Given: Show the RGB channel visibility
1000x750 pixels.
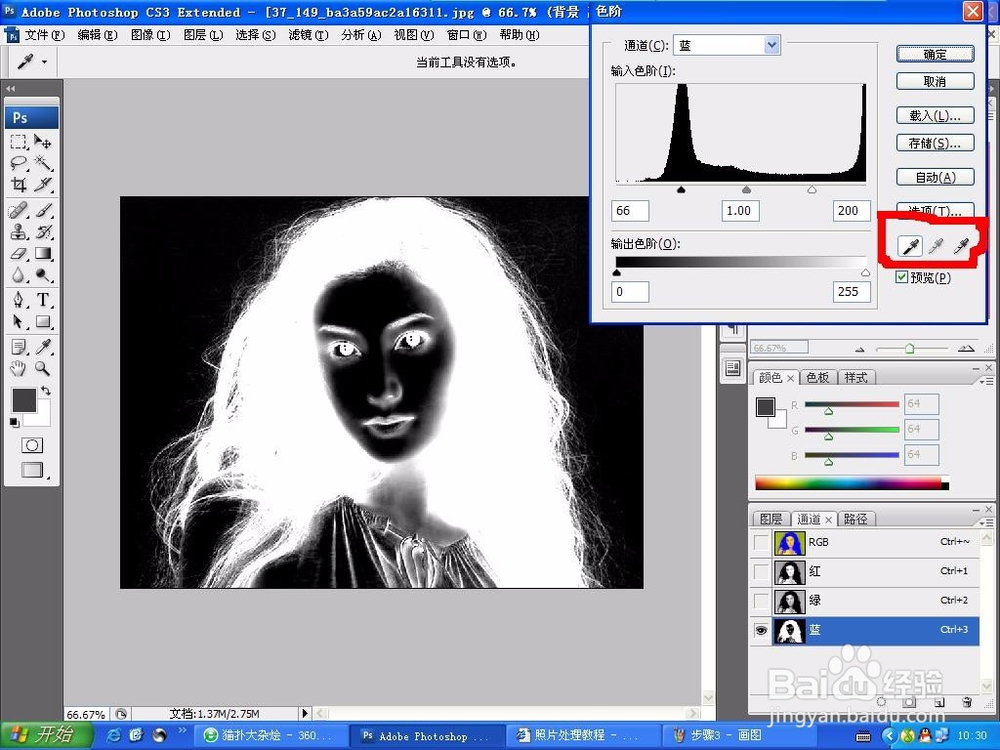Looking at the screenshot, I should (760, 541).
